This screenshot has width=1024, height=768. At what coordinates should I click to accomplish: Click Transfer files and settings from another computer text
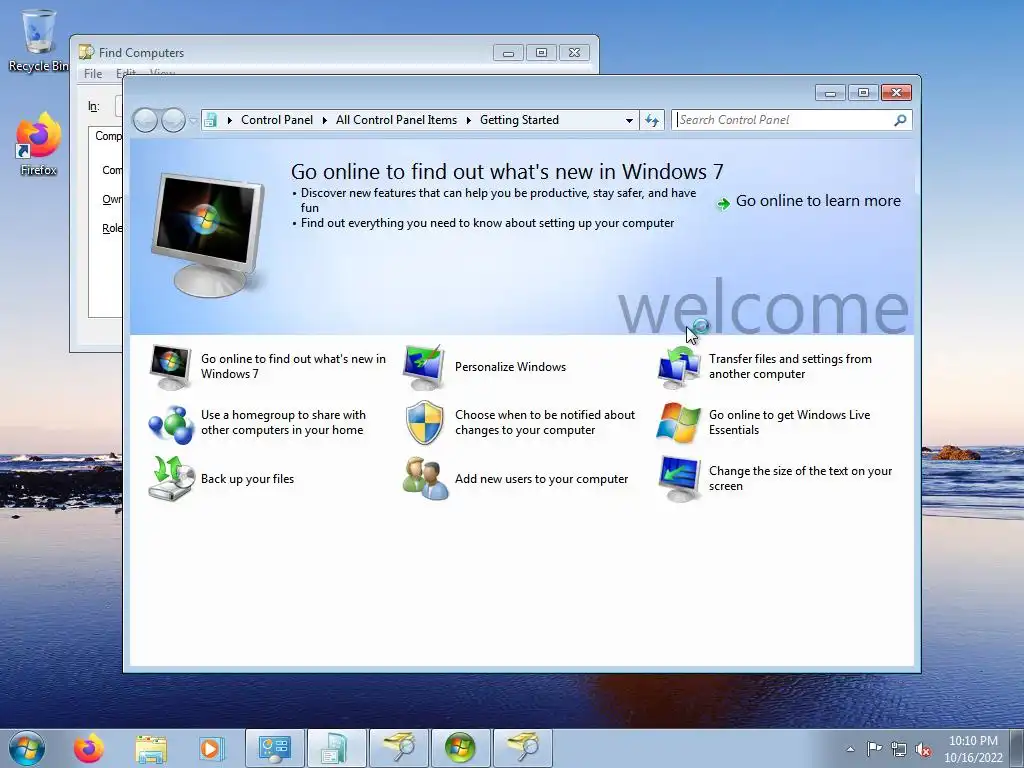point(790,366)
